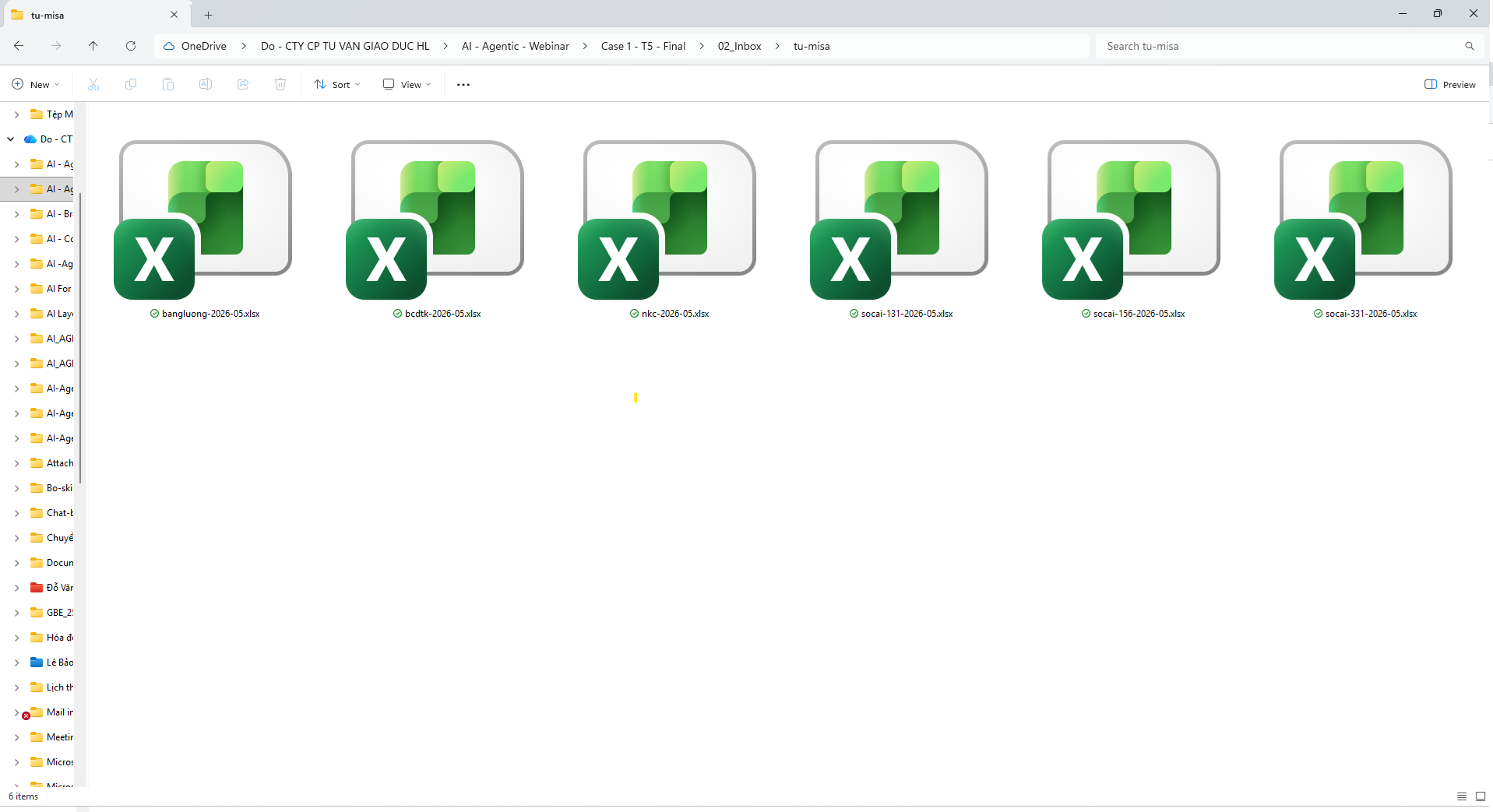Switch to details view icon in status bar
Screen dimensions: 1493x812
pyautogui.click(x=1462, y=796)
